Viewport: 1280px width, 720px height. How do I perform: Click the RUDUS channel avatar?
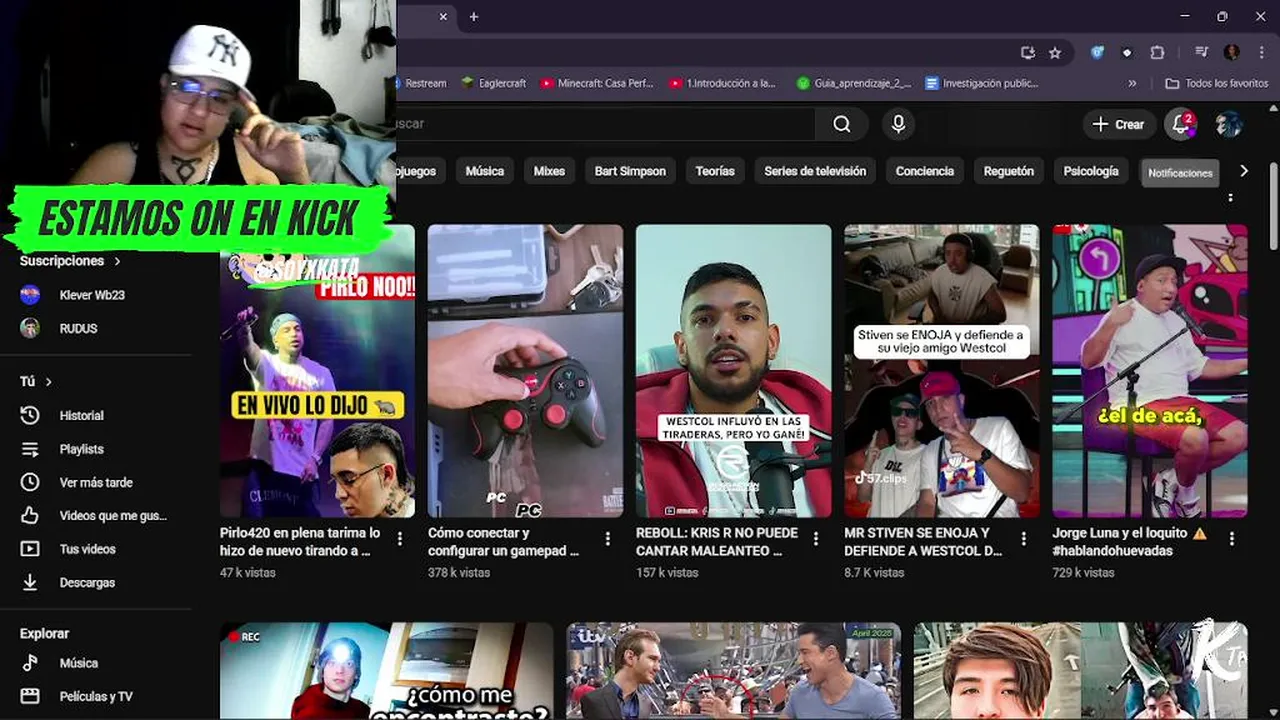pos(30,328)
